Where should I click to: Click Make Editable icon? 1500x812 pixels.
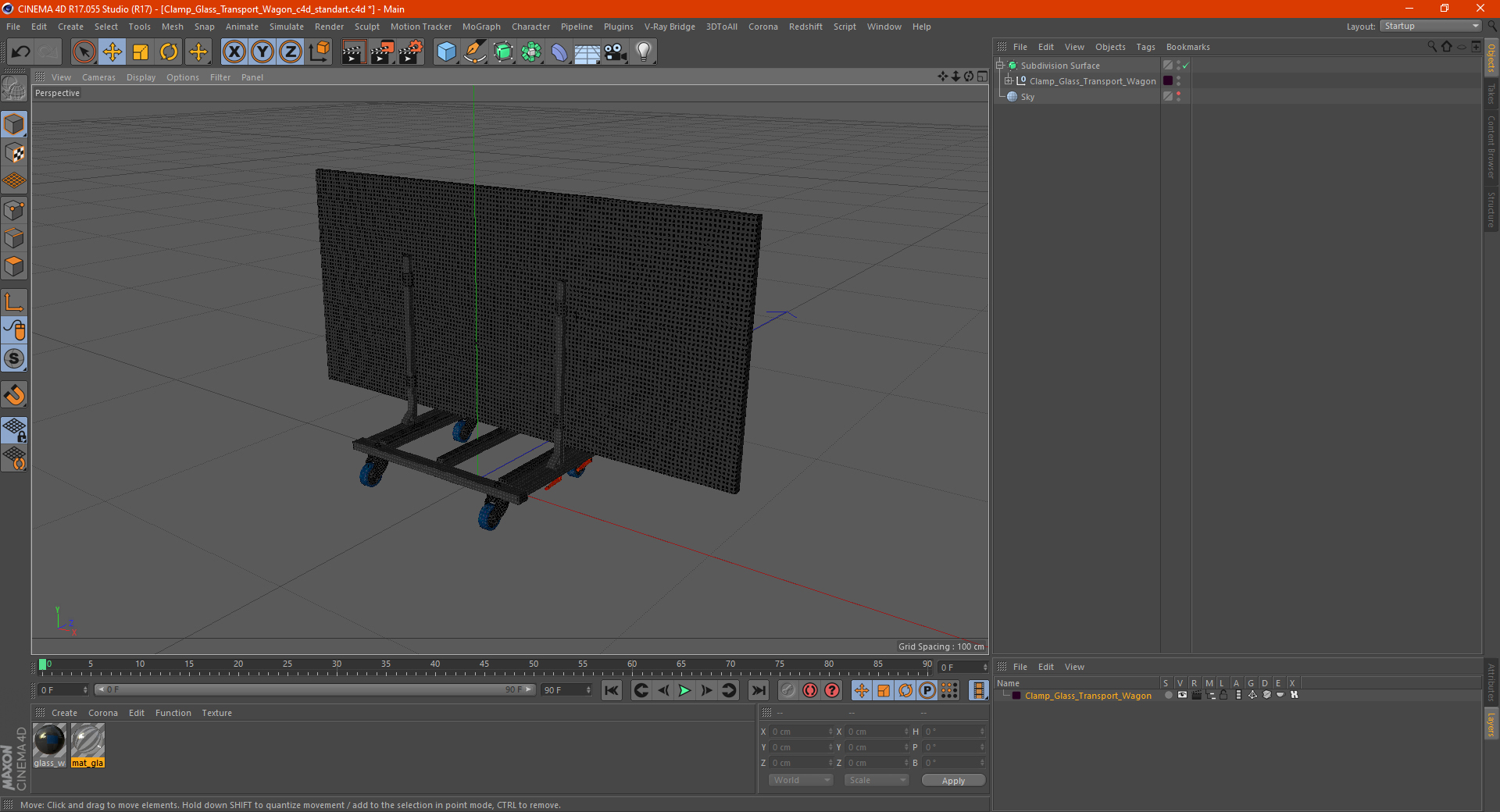pyautogui.click(x=14, y=88)
